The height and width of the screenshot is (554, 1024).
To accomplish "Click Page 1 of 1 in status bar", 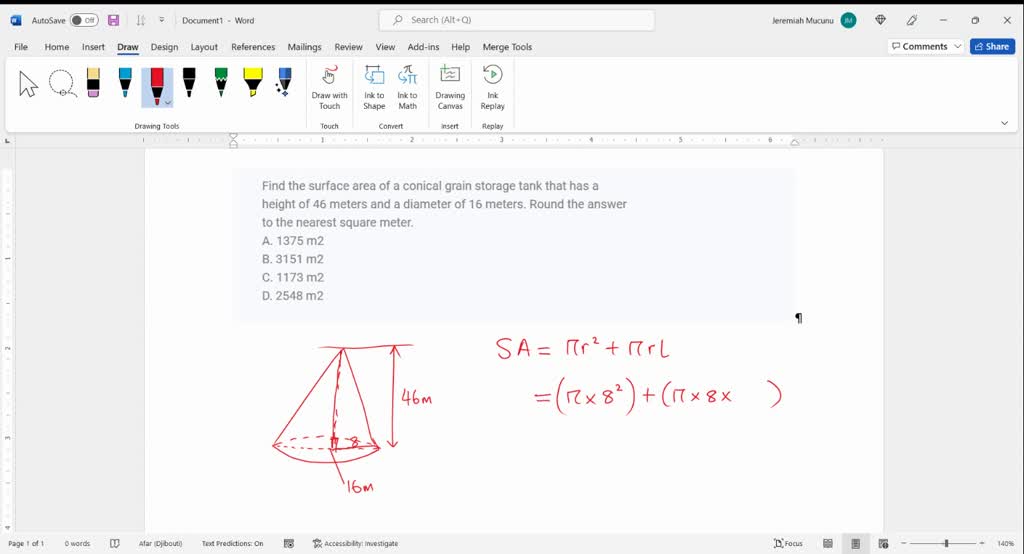I will pos(26,544).
